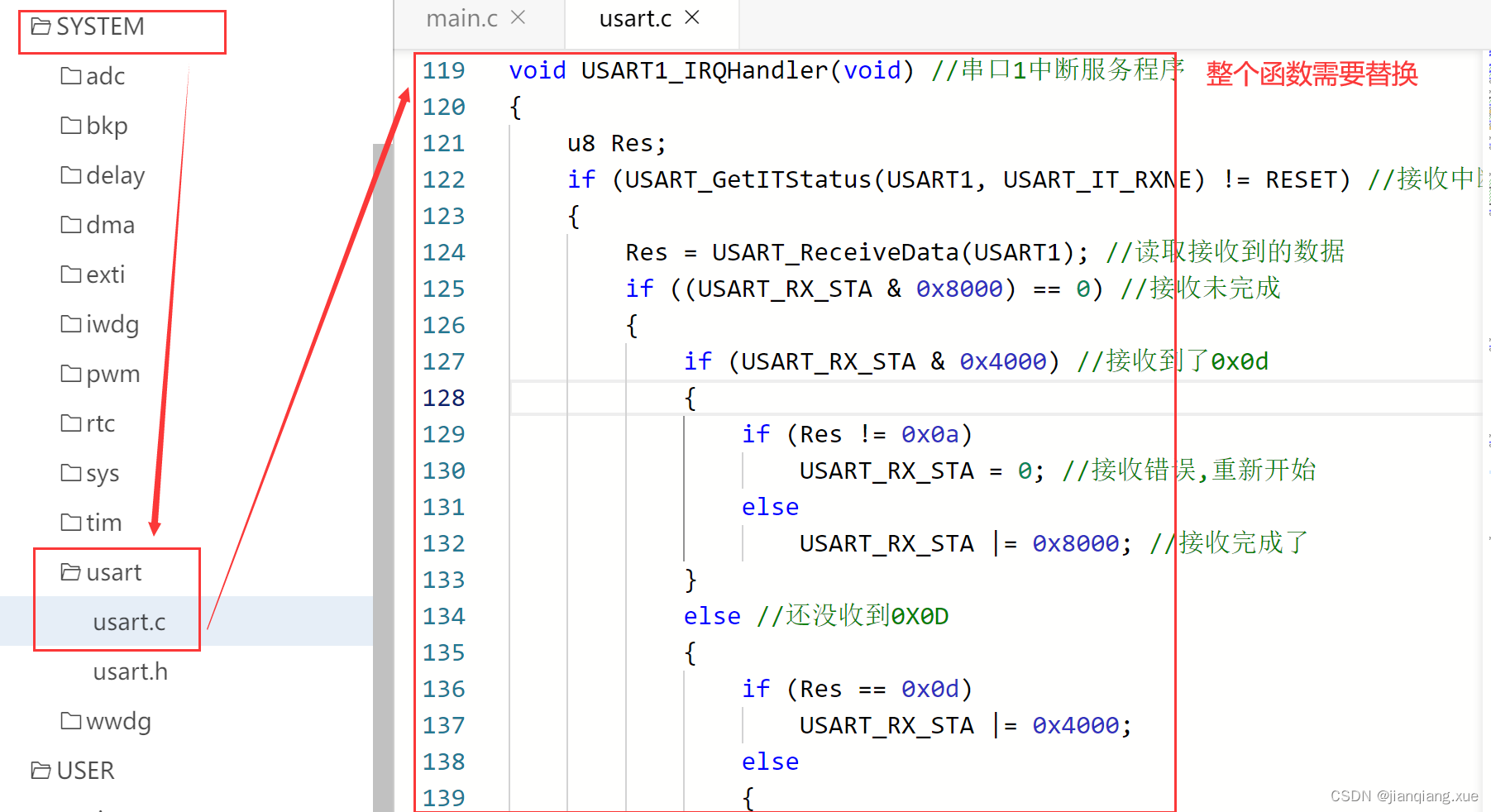Click 'Res == 0x0d' condition
The image size is (1491, 812).
[879, 690]
